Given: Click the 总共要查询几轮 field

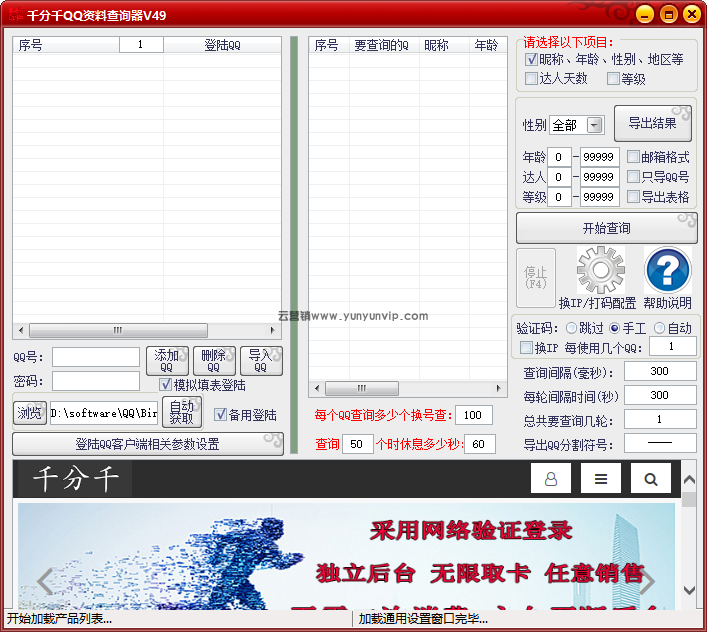Looking at the screenshot, I should (x=660, y=420).
